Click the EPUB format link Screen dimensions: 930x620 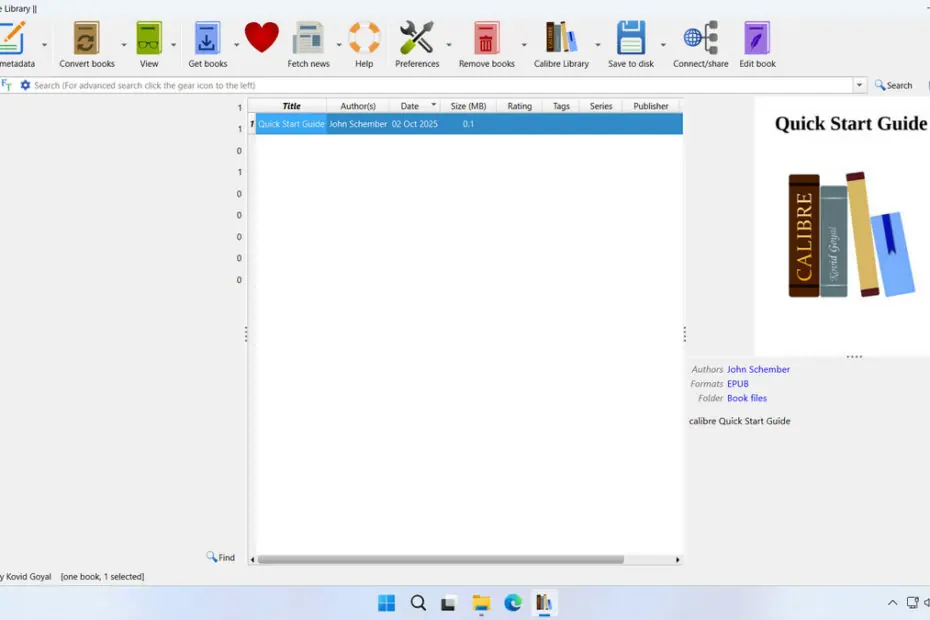click(x=737, y=384)
